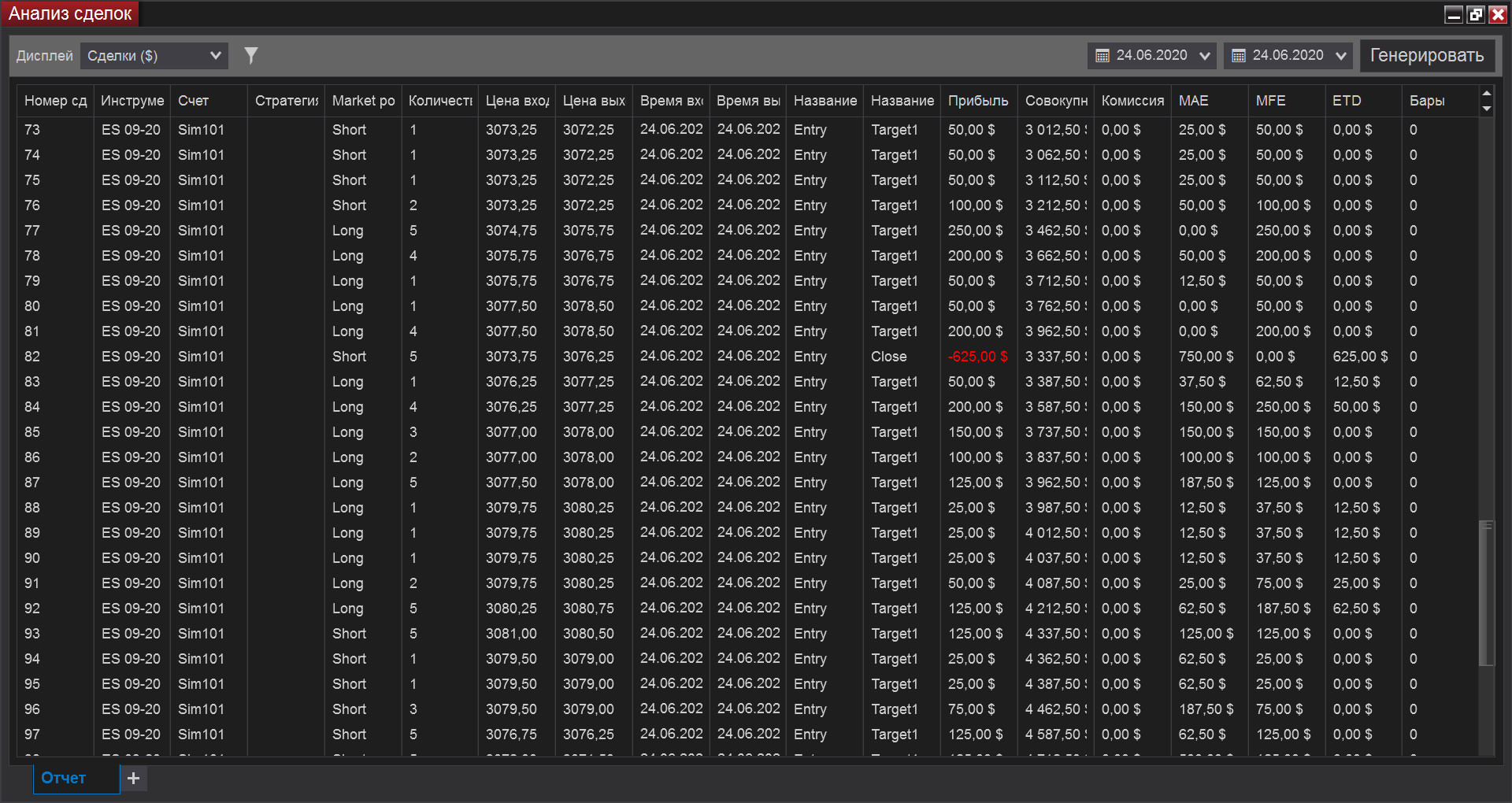Screen dimensions: 1512x803
Task: Click the -625,00 $ loss value
Action: pos(978,357)
